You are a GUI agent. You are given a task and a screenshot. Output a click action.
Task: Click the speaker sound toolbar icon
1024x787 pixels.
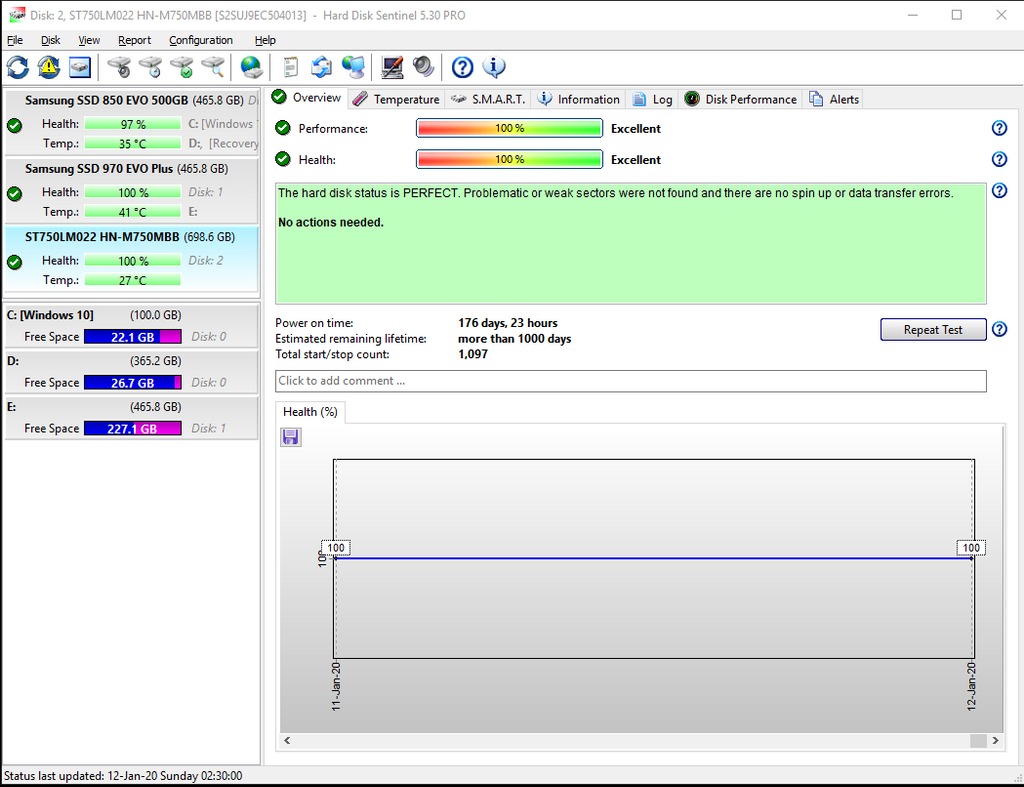point(424,67)
